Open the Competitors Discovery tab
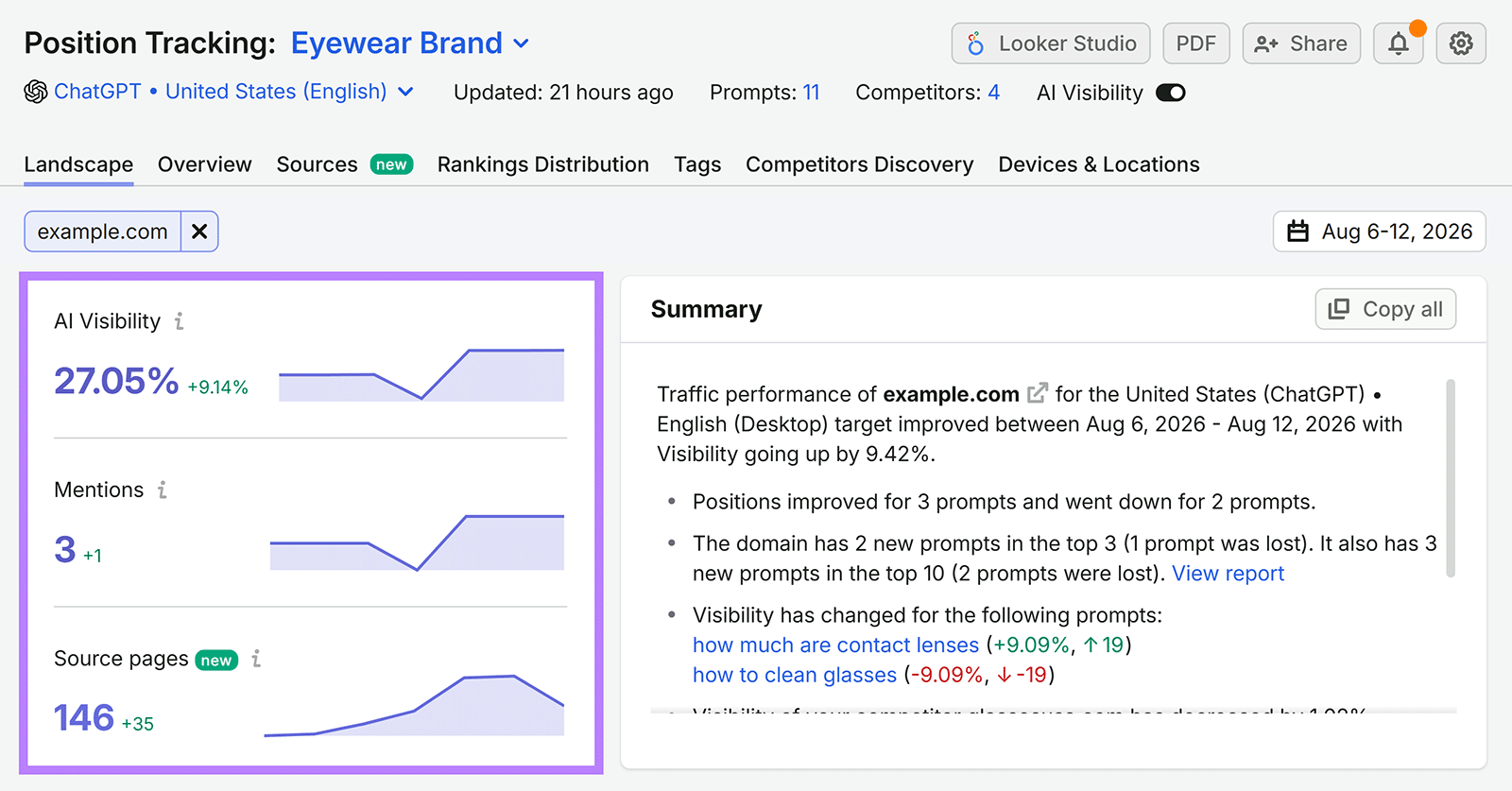 pos(860,164)
